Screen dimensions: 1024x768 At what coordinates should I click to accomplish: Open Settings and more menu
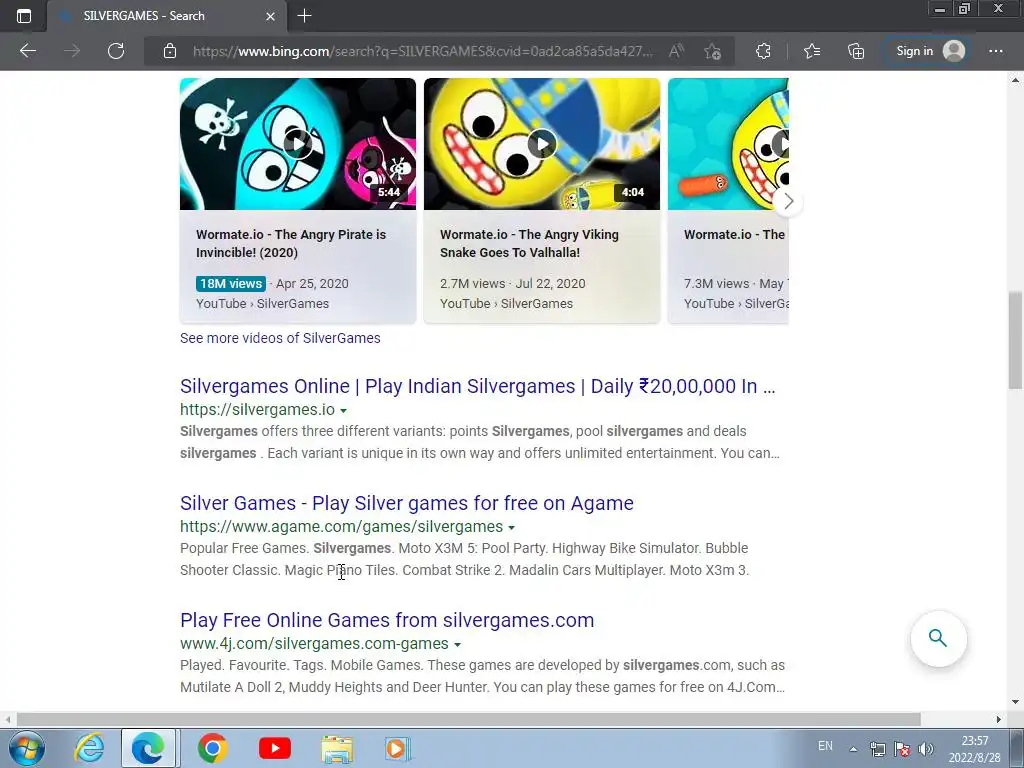tap(996, 51)
